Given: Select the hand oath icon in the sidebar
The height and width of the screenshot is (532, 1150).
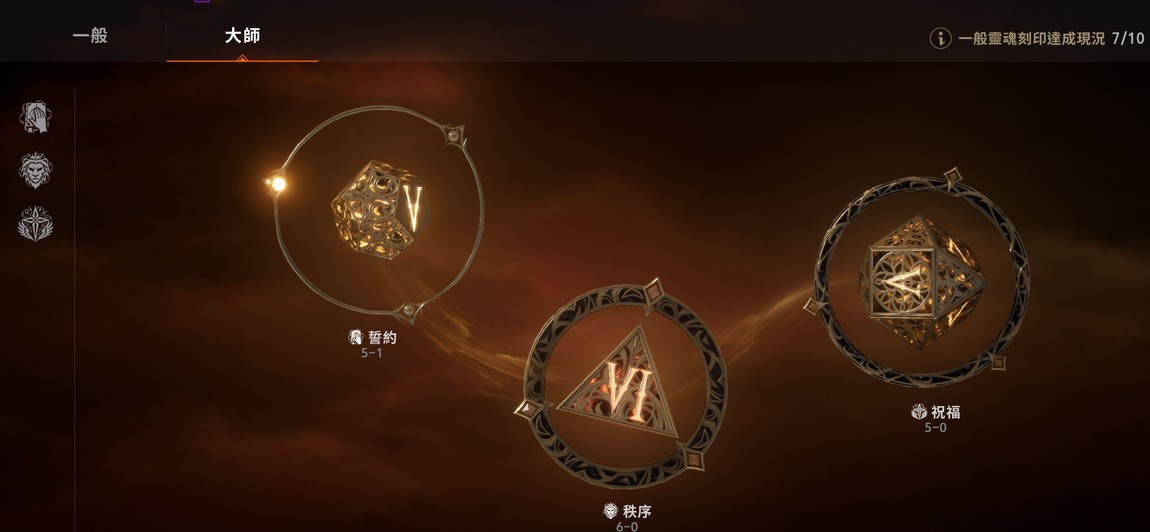Looking at the screenshot, I should pyautogui.click(x=35, y=117).
